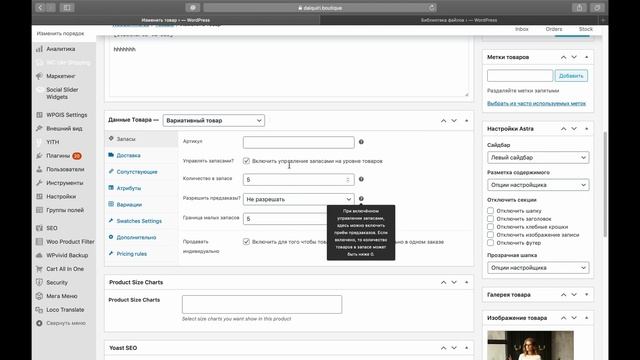This screenshot has height=360, width=640.
Task: Open the Stock activity tab
Action: [x=586, y=29]
